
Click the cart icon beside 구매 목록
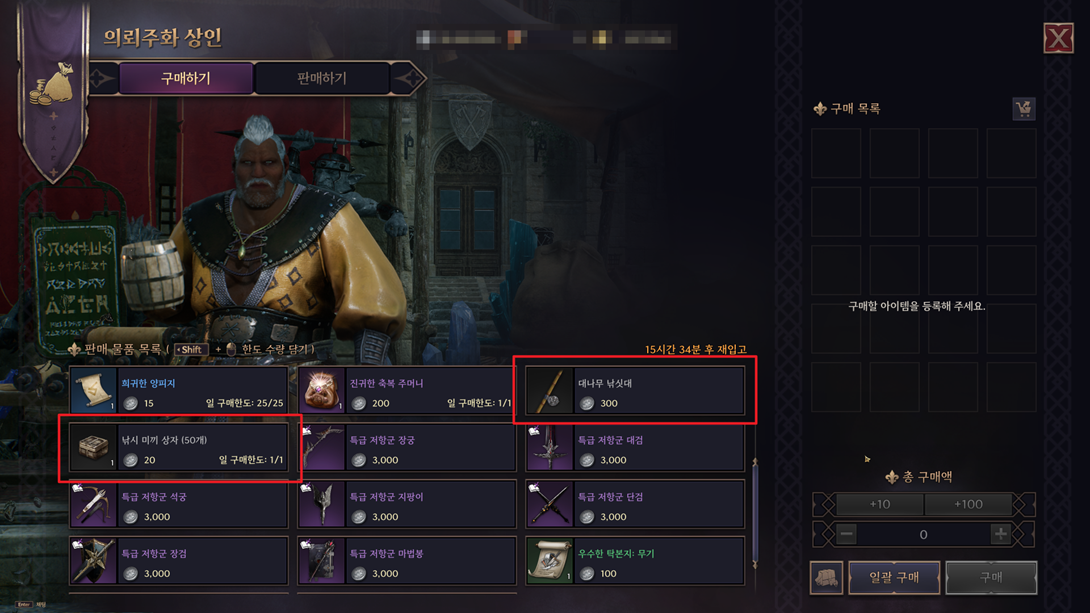click(1023, 108)
